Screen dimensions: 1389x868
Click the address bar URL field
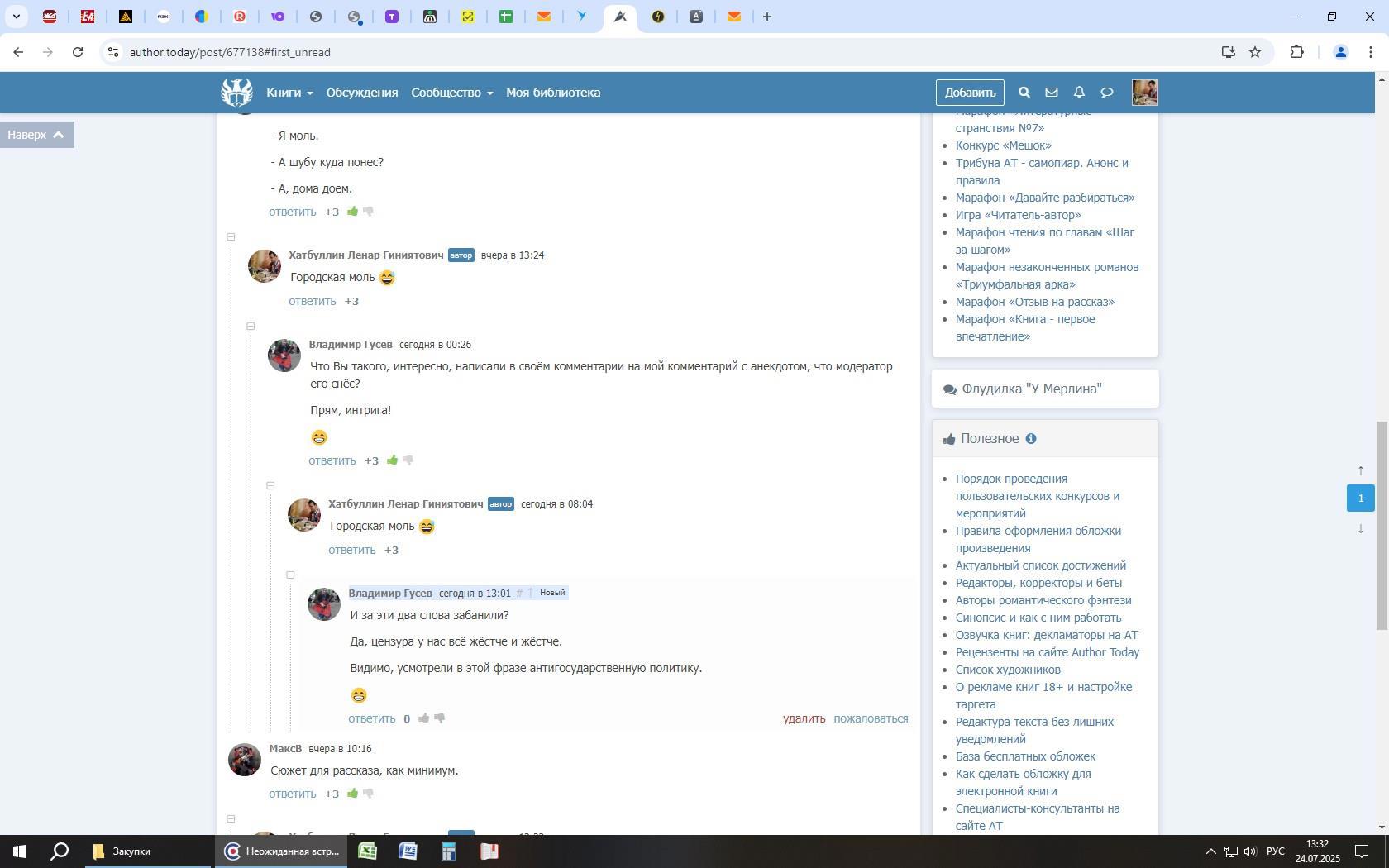point(661,52)
